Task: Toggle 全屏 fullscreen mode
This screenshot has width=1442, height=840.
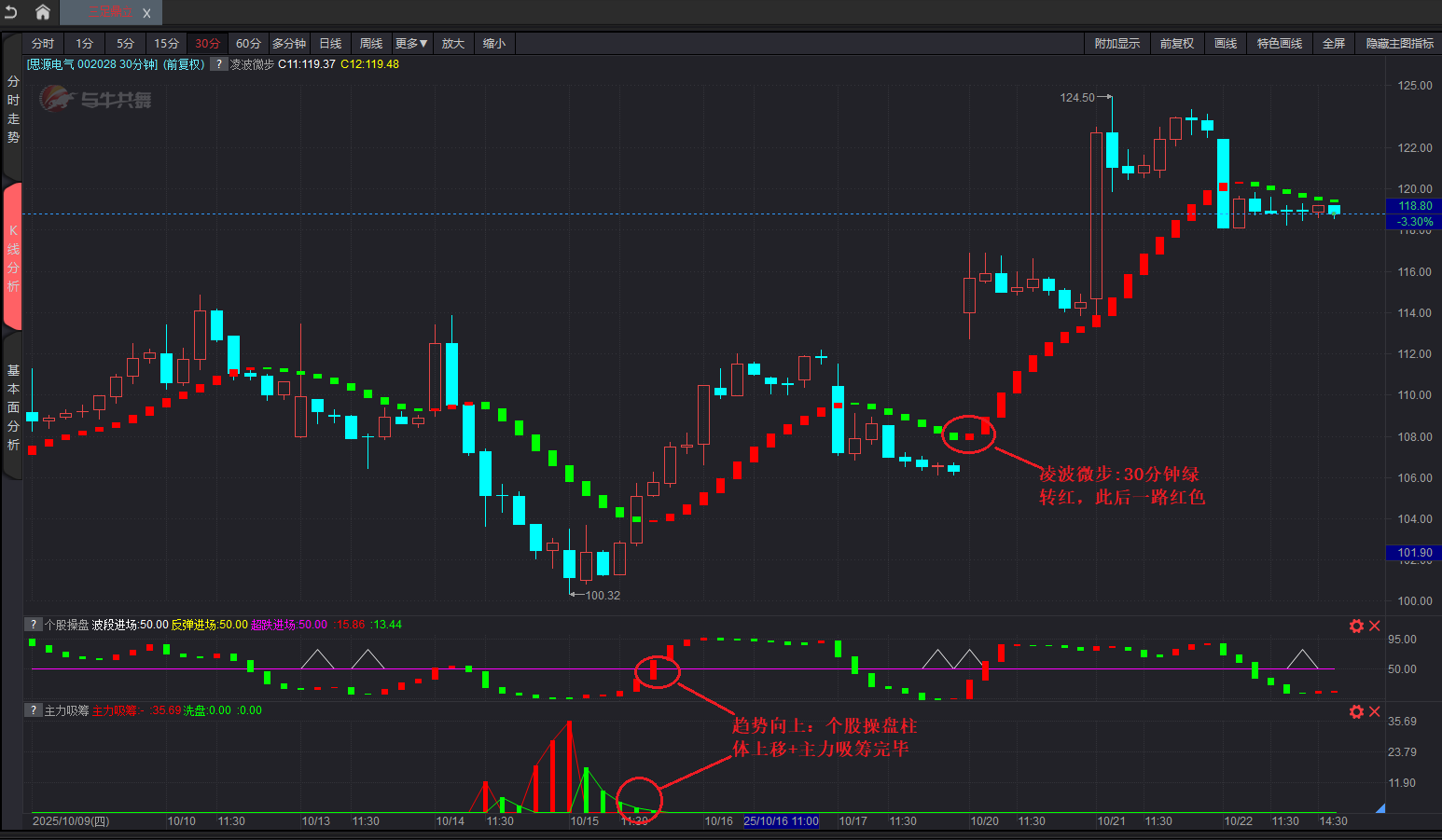Action: click(1333, 44)
